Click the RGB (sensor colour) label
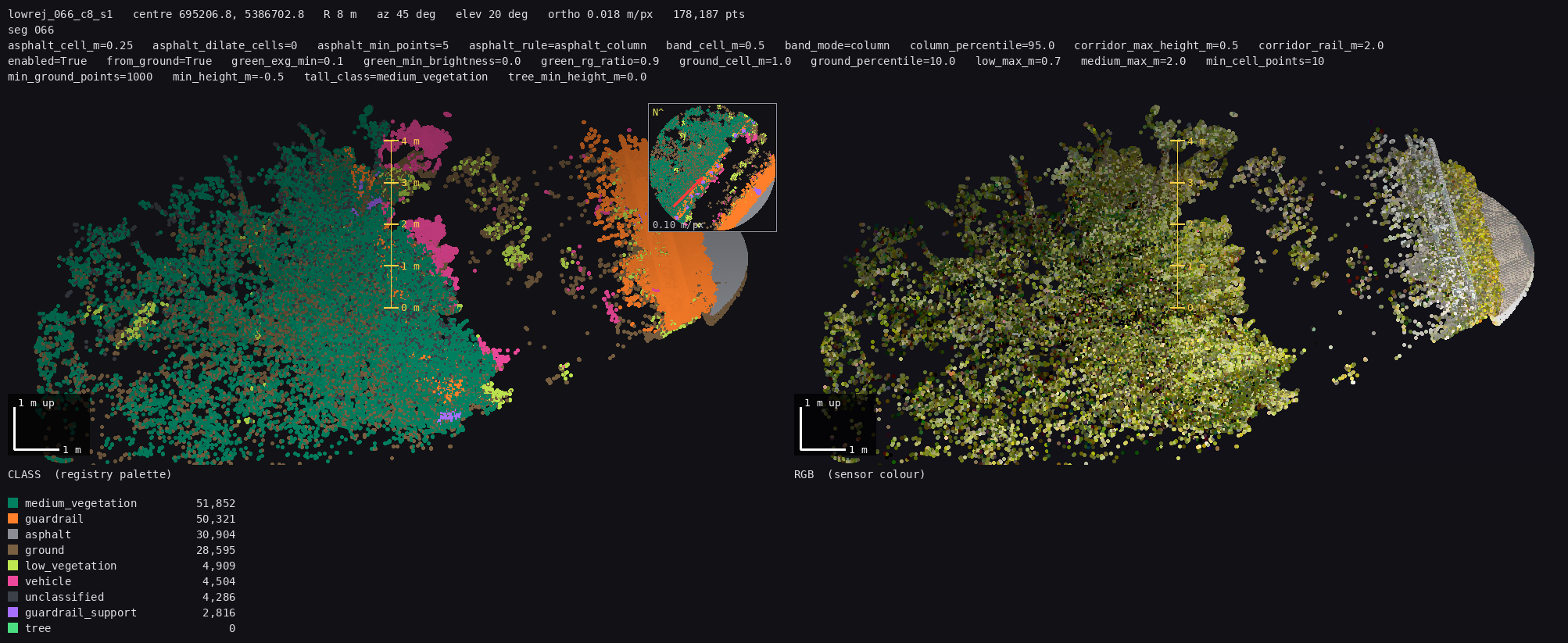The image size is (1568, 643). click(x=860, y=474)
